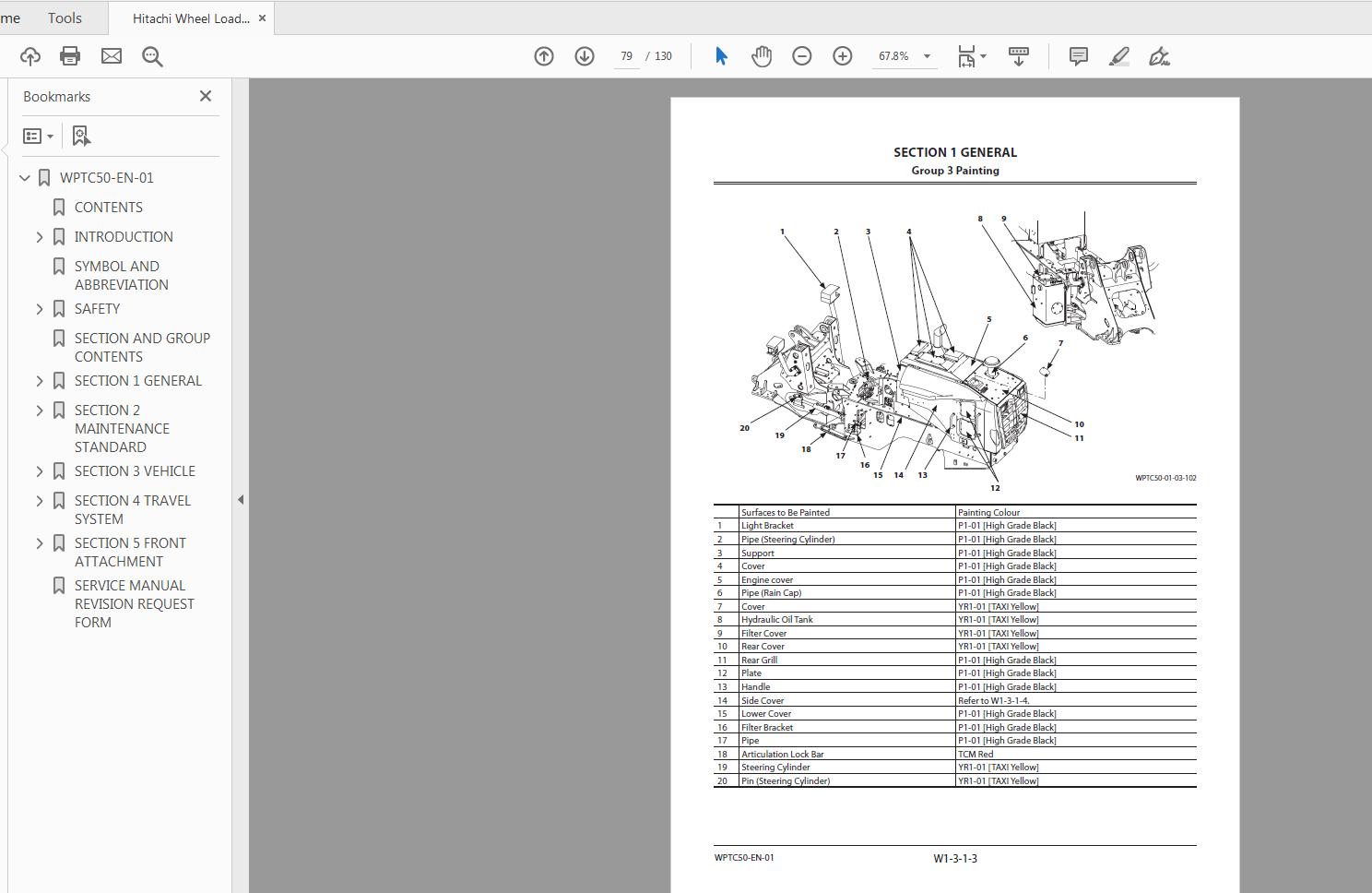Collapse the WPTC50-EN-01 bookmark tree
This screenshot has height=893, width=1372.
point(24,177)
